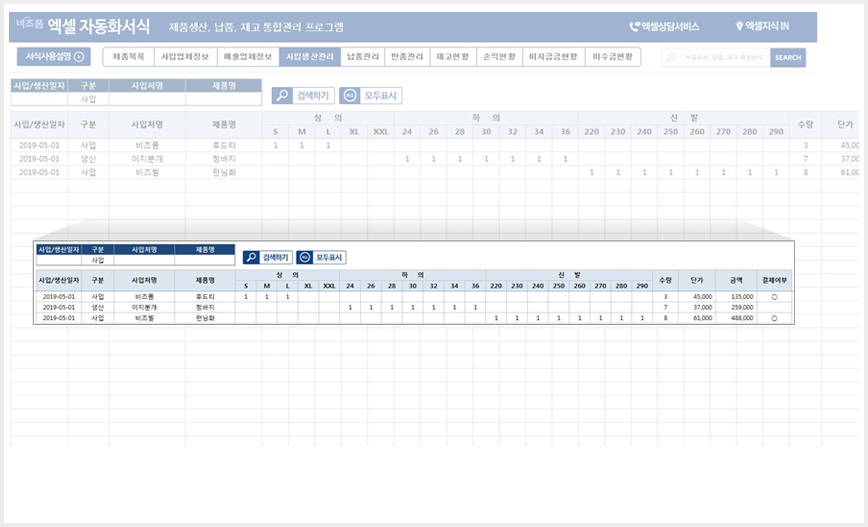
Task: Click 결제여부 circle mark in 런닝화 callout row
Action: pyautogui.click(x=774, y=318)
